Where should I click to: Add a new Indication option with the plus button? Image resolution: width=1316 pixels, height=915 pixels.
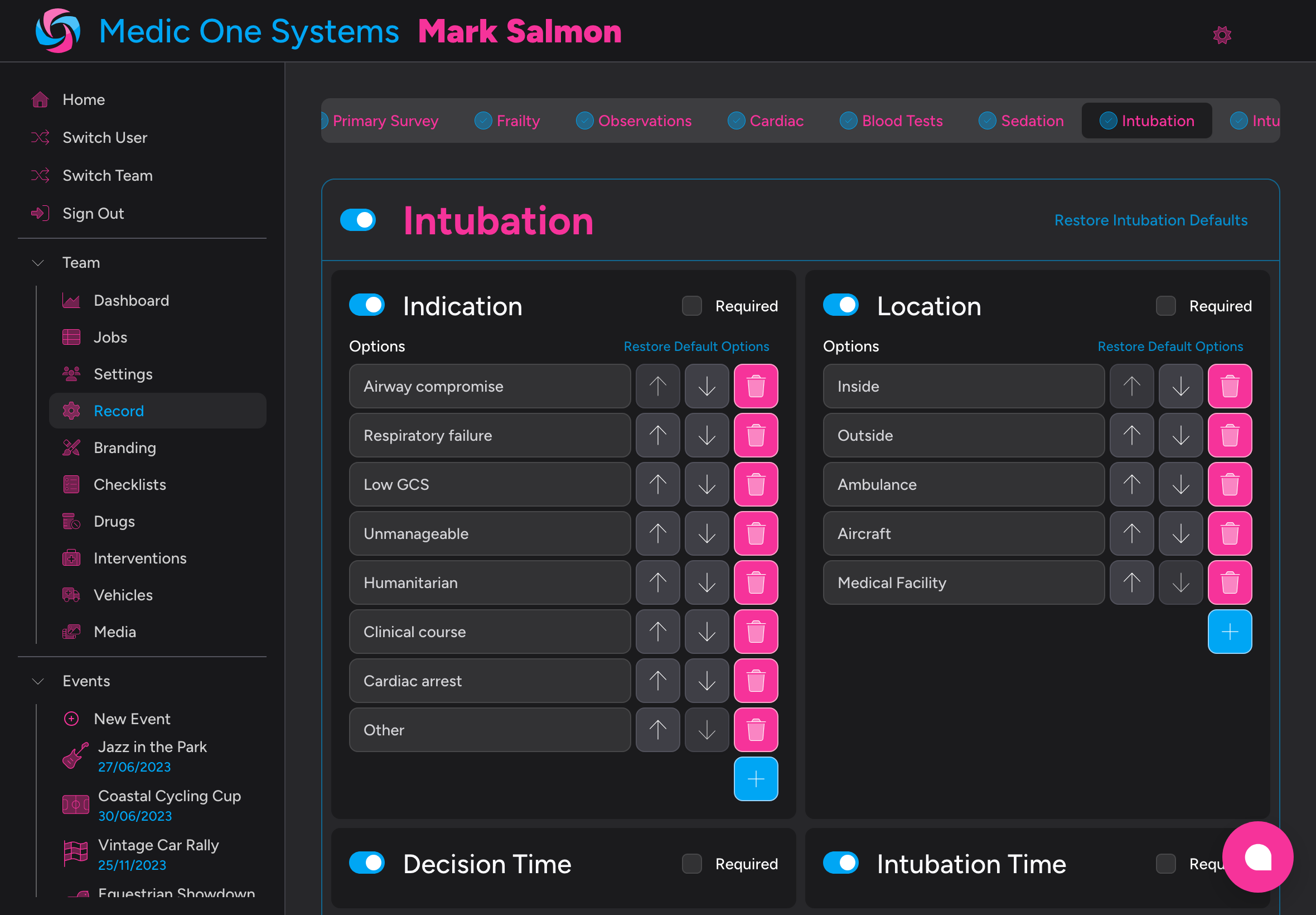pyautogui.click(x=756, y=778)
